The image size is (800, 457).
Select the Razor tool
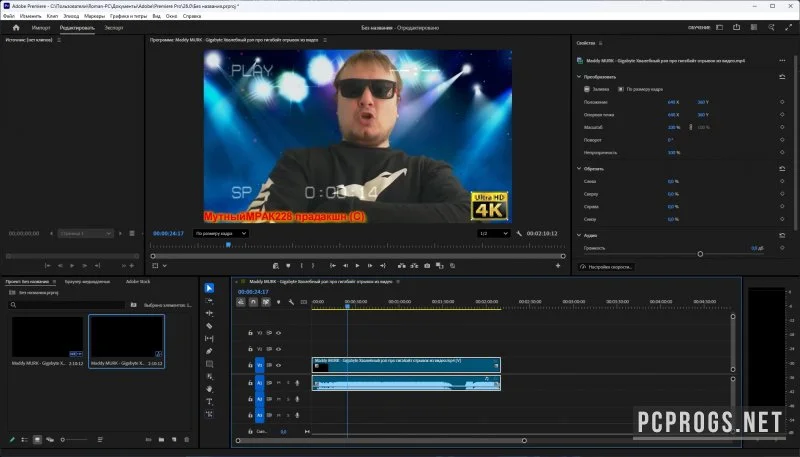coord(209,326)
